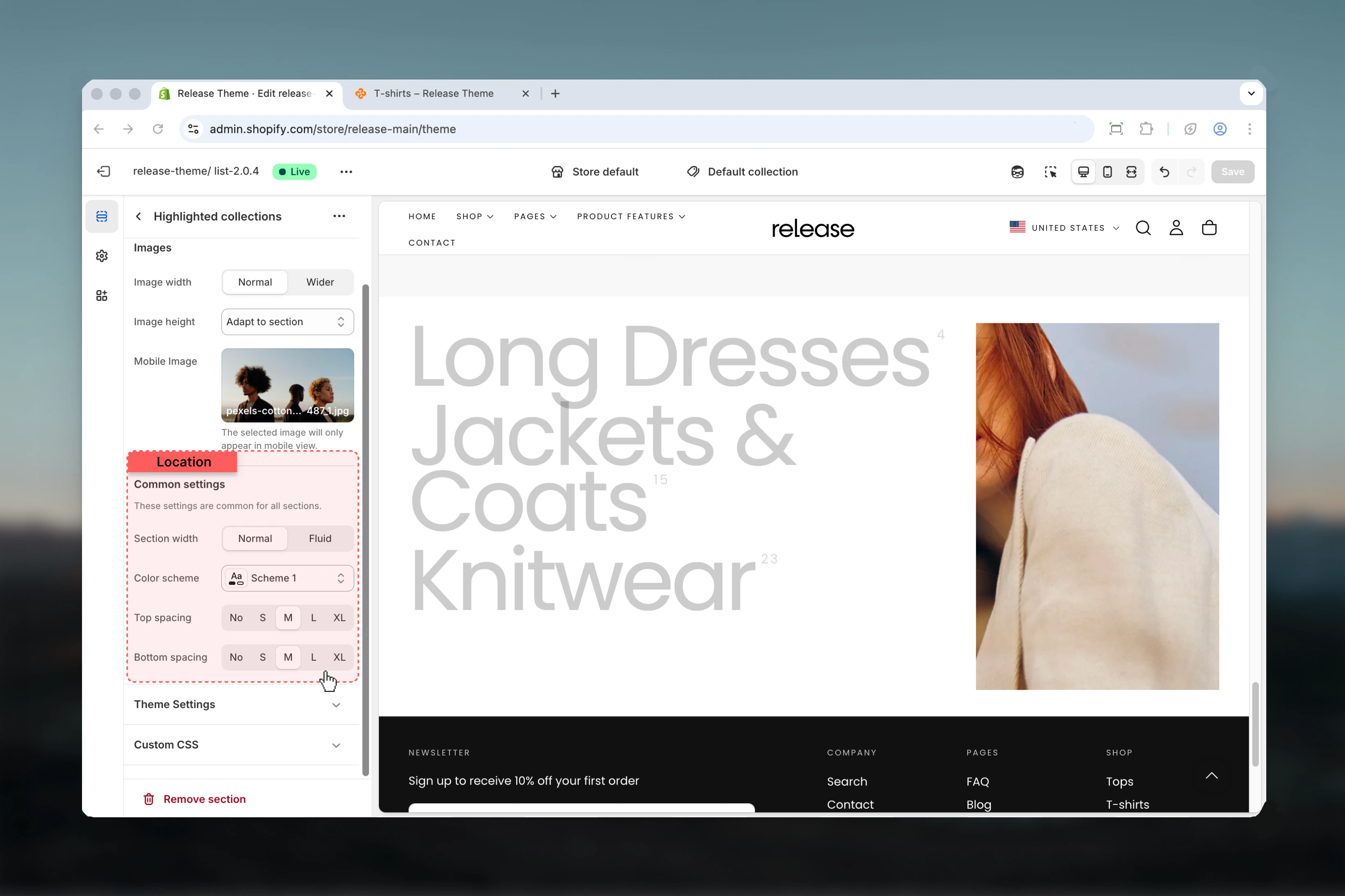Open the SHOP menu dropdown in the preview
1345x896 pixels.
[474, 216]
